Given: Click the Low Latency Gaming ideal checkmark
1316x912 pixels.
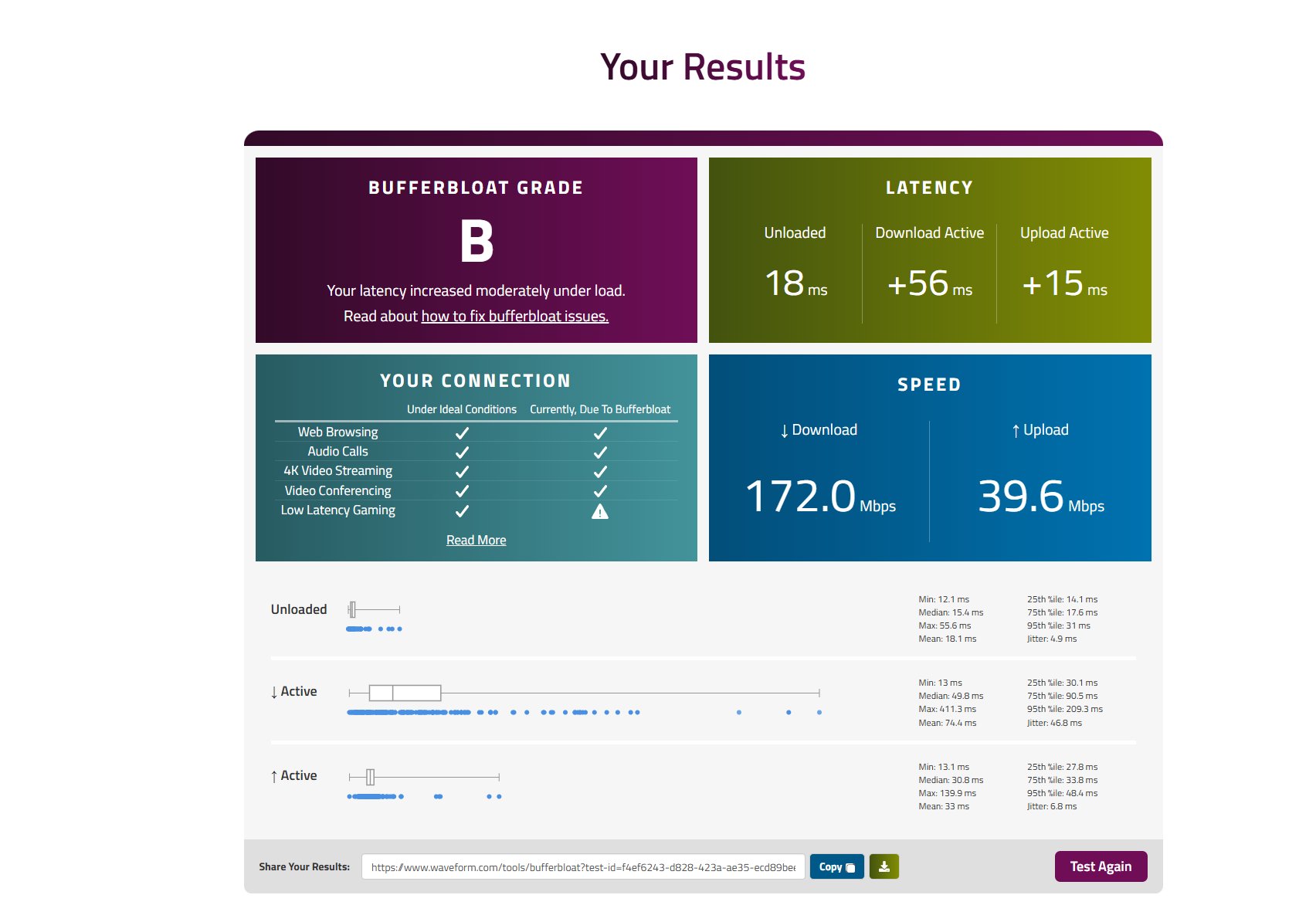Looking at the screenshot, I should click(461, 510).
